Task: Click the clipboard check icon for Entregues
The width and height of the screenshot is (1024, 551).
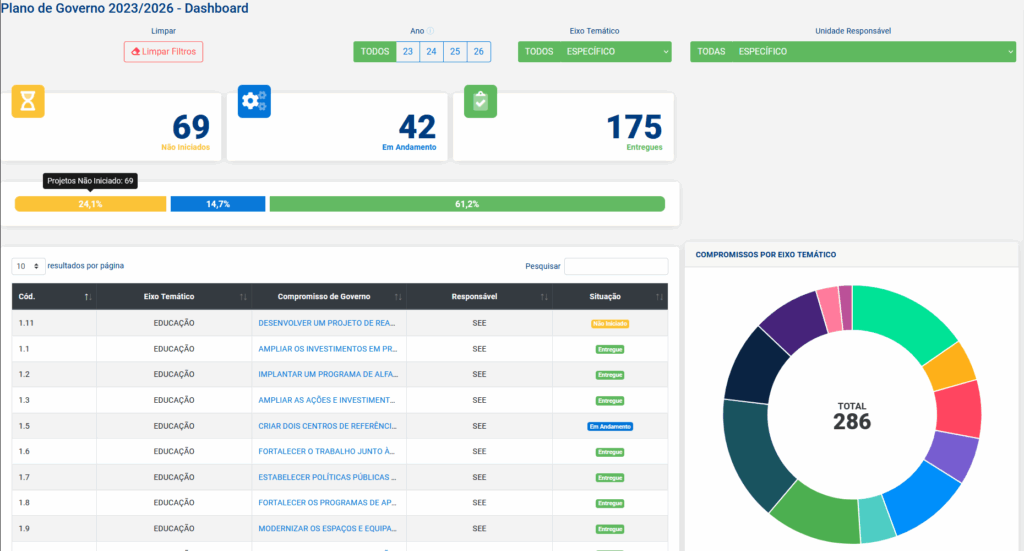Action: click(480, 101)
